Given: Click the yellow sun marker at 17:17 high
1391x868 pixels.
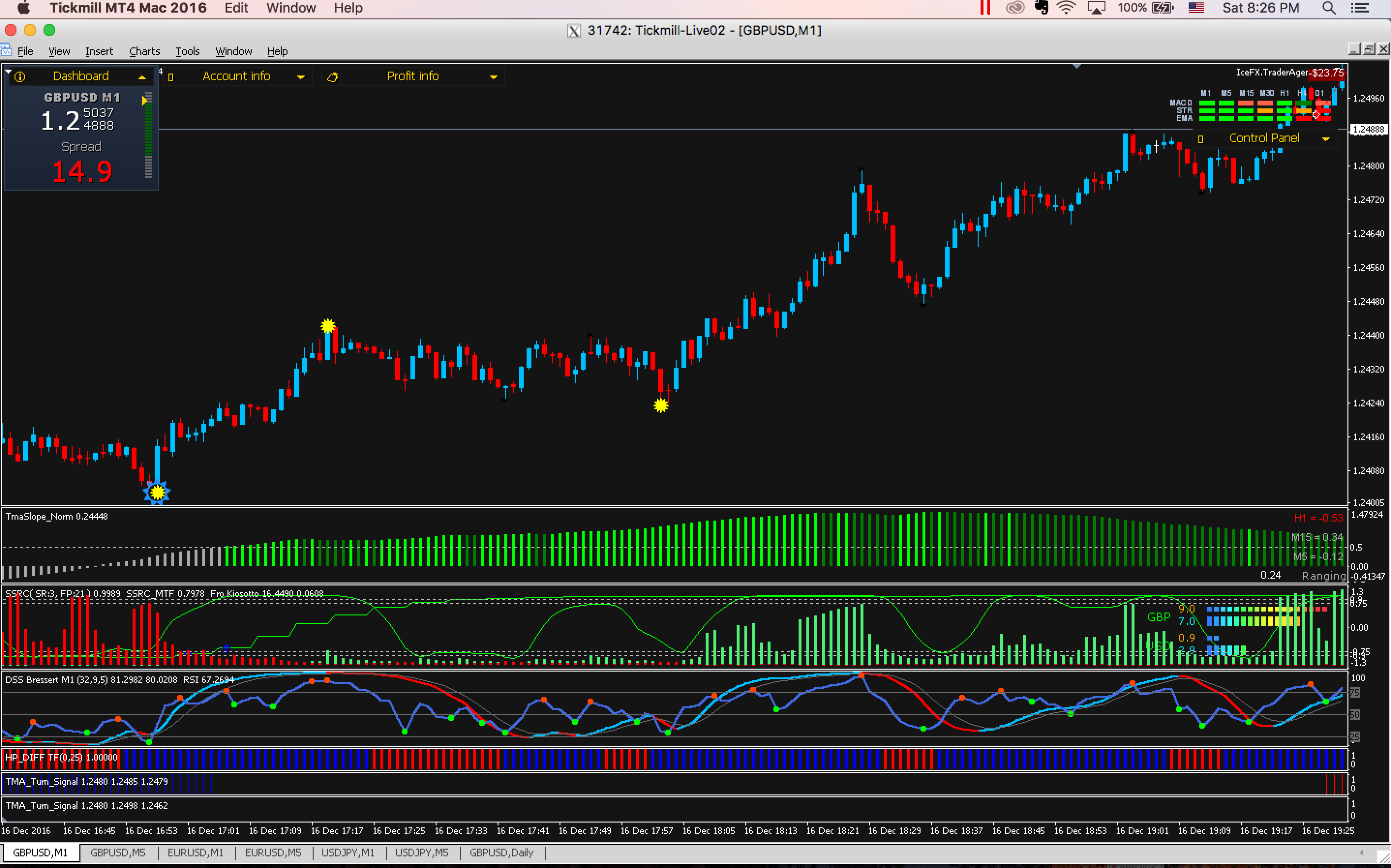Looking at the screenshot, I should 328,326.
